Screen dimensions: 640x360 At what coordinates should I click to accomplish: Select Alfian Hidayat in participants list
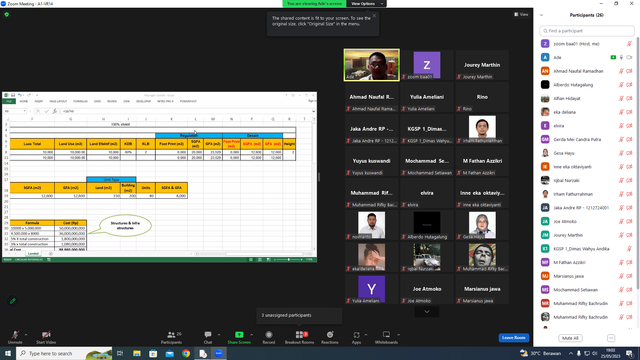586,98
